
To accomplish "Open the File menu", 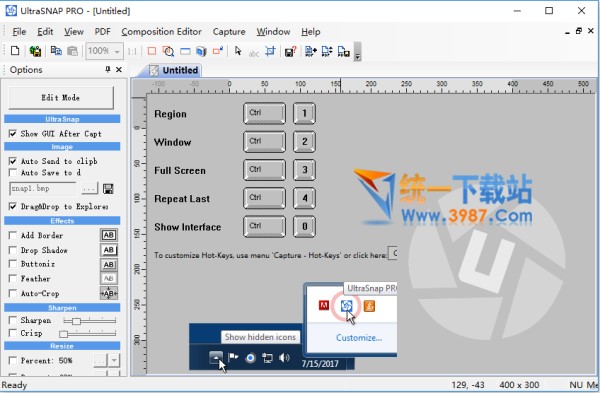I will tap(19, 32).
